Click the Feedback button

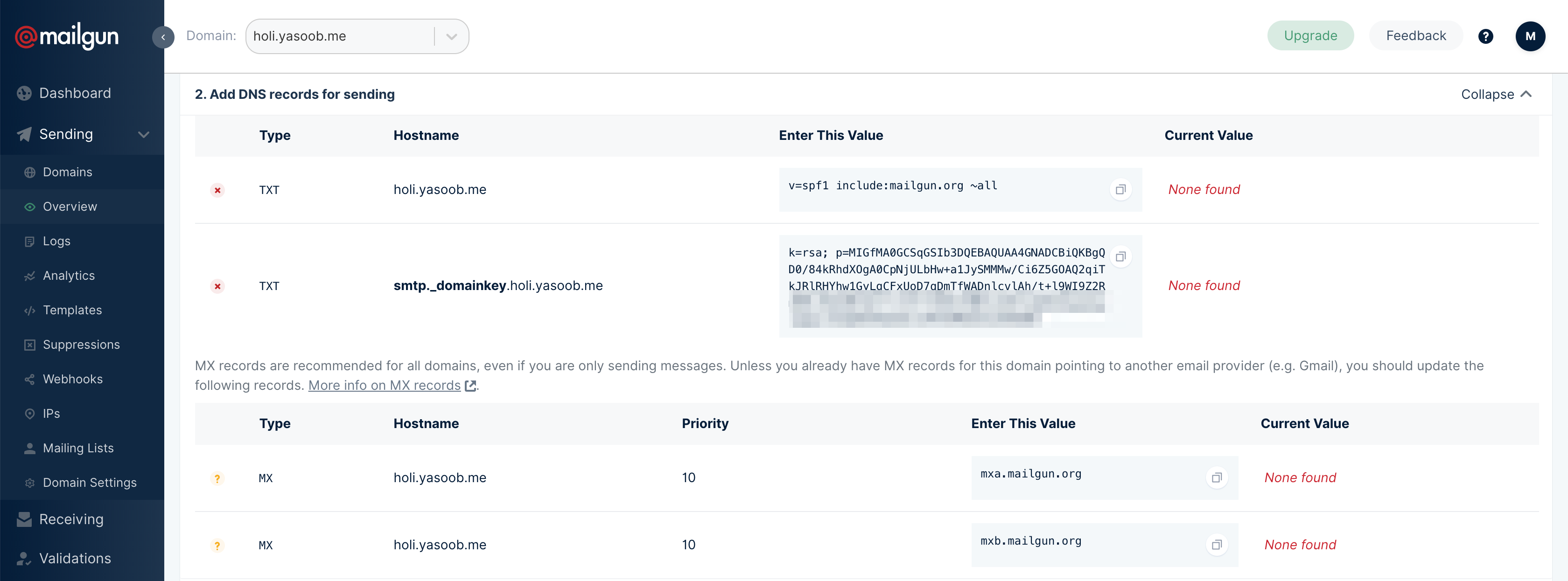point(1415,36)
